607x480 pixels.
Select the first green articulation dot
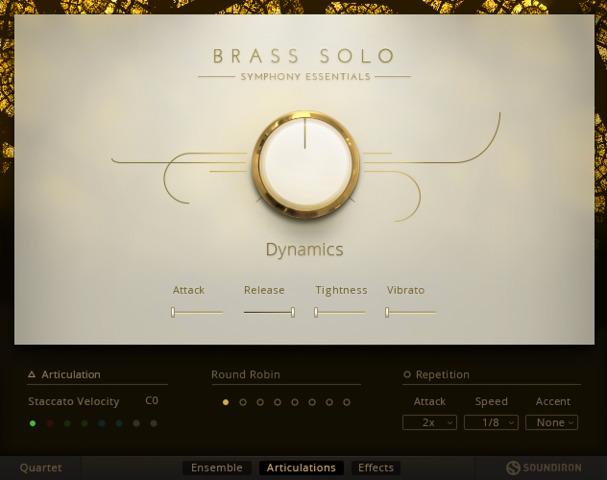pos(33,423)
